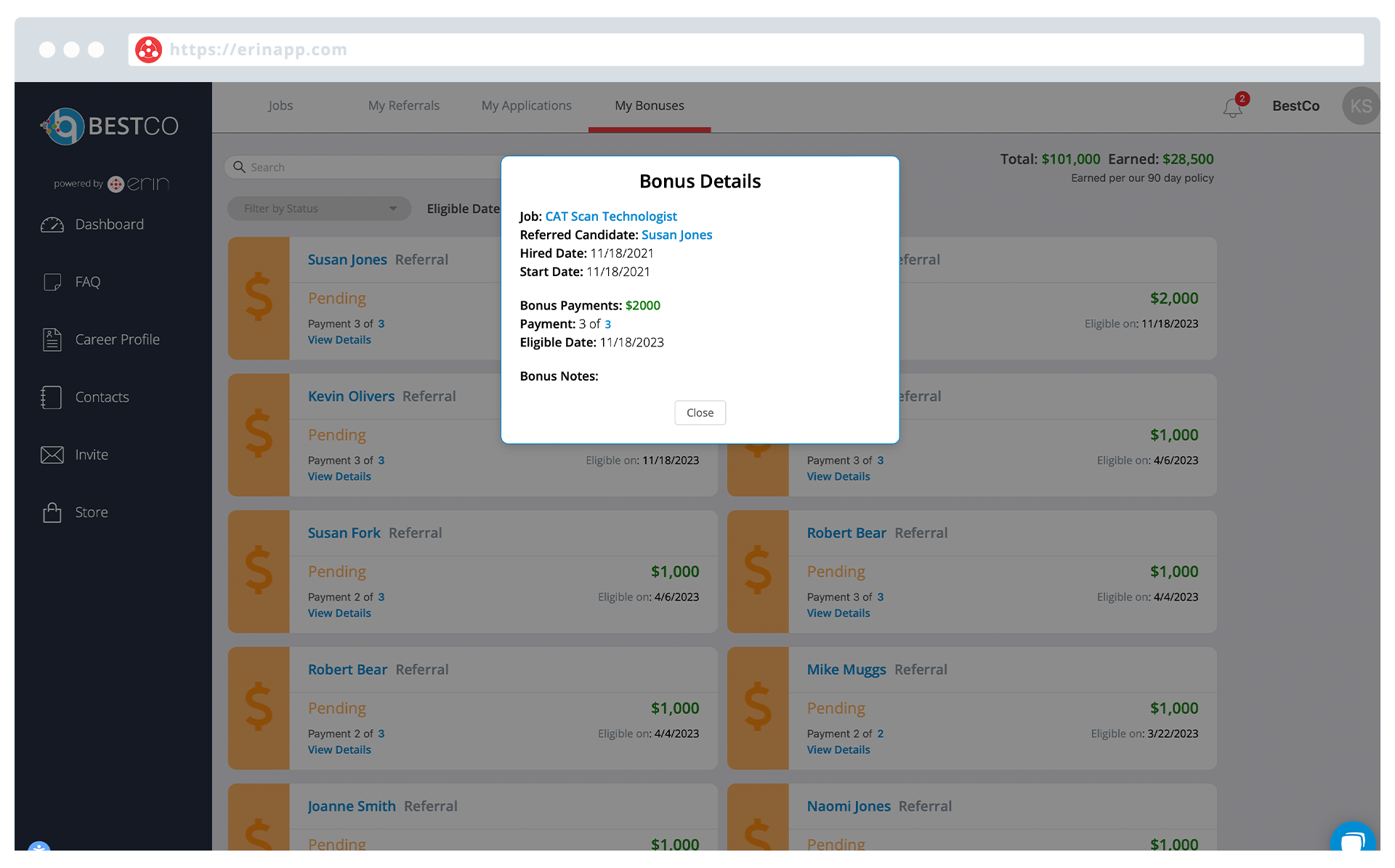The image size is (1395, 868).
Task: Click the browser address bar
Action: (746, 49)
